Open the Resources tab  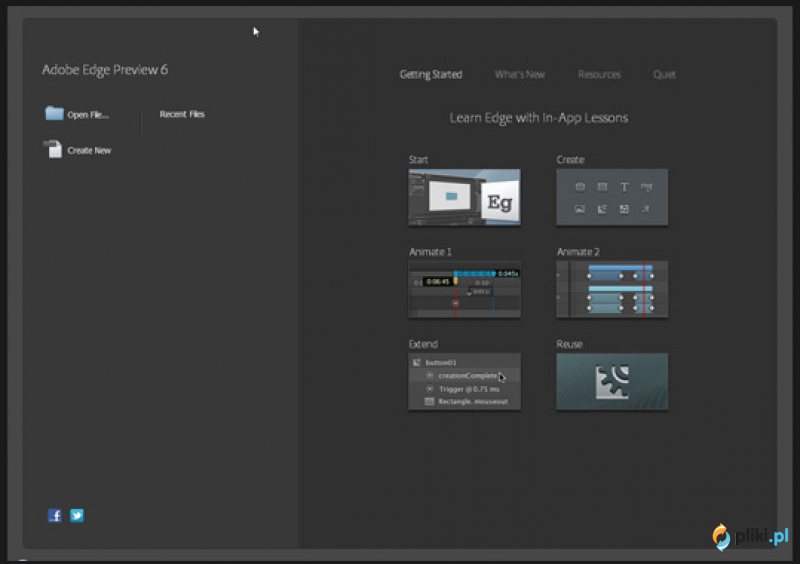tap(599, 75)
